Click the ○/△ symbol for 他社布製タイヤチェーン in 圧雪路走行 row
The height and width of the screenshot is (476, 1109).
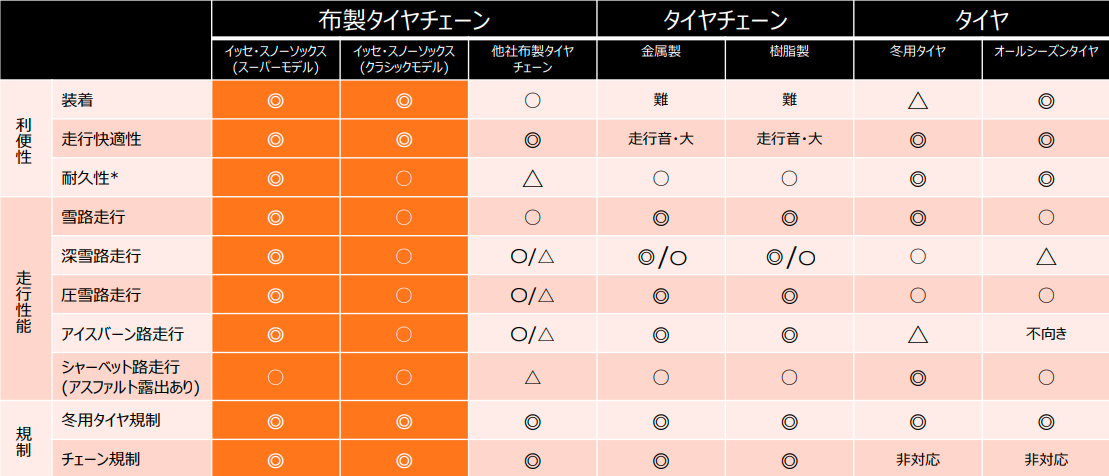click(x=533, y=296)
